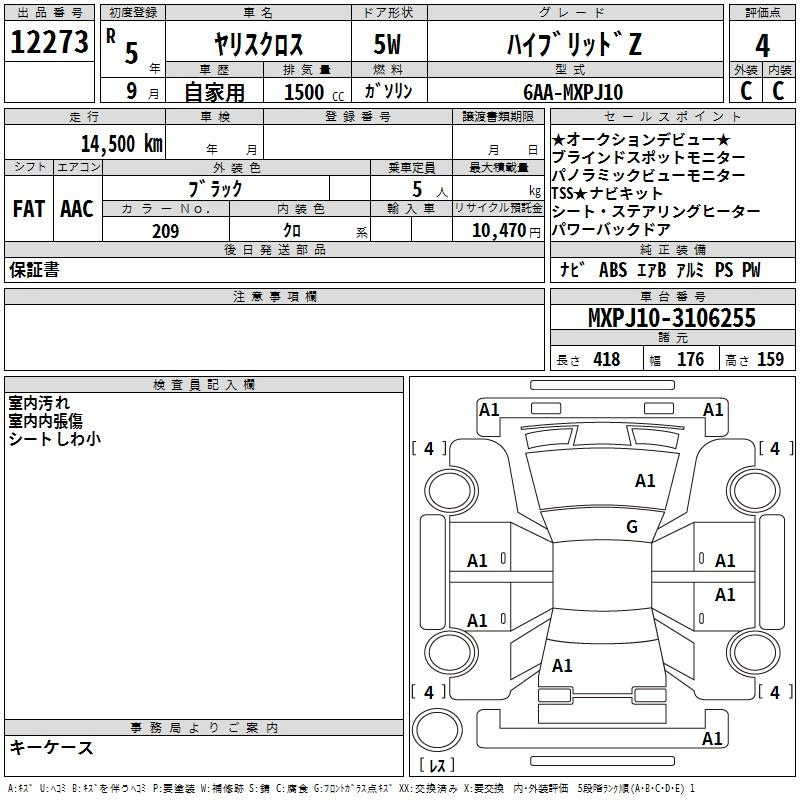Select the mileage value 14,500 km

(121, 143)
